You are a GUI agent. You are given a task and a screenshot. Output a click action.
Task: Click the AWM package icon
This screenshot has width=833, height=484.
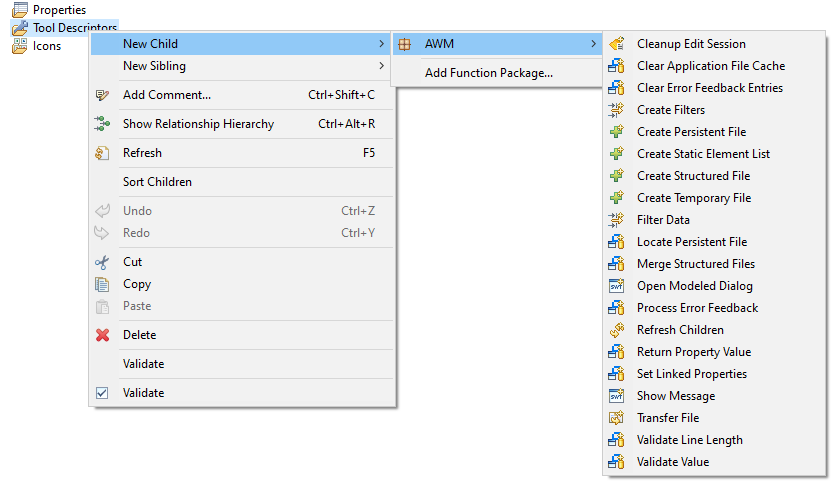tap(404, 44)
